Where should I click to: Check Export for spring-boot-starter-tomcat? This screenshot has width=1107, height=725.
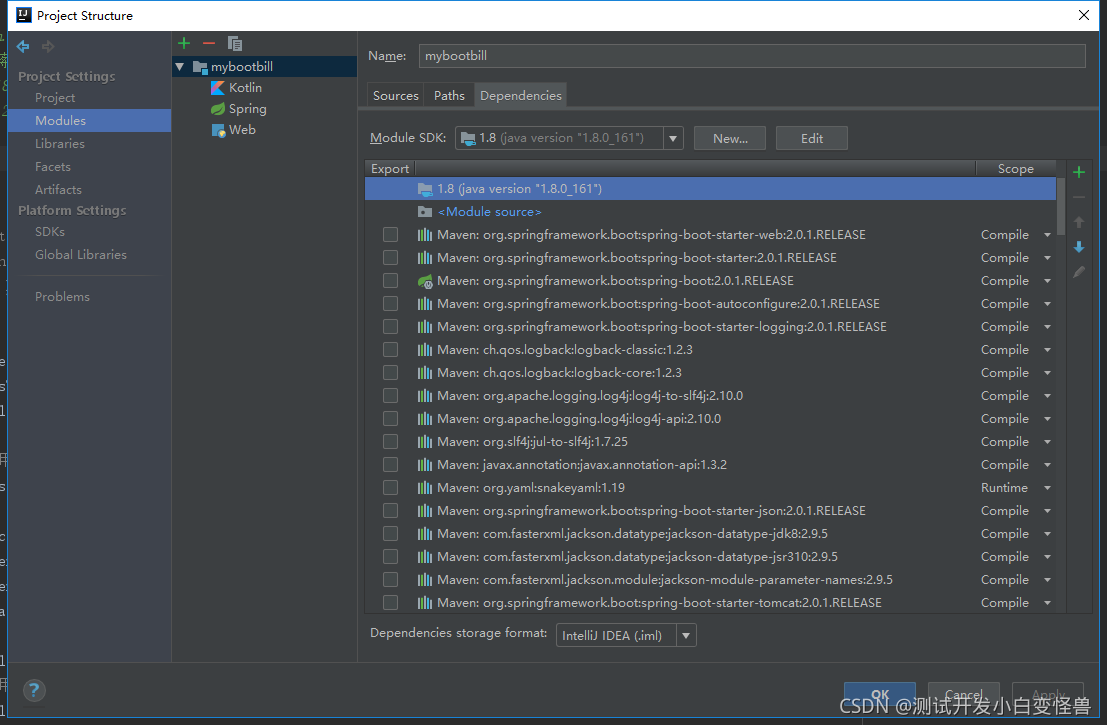390,603
